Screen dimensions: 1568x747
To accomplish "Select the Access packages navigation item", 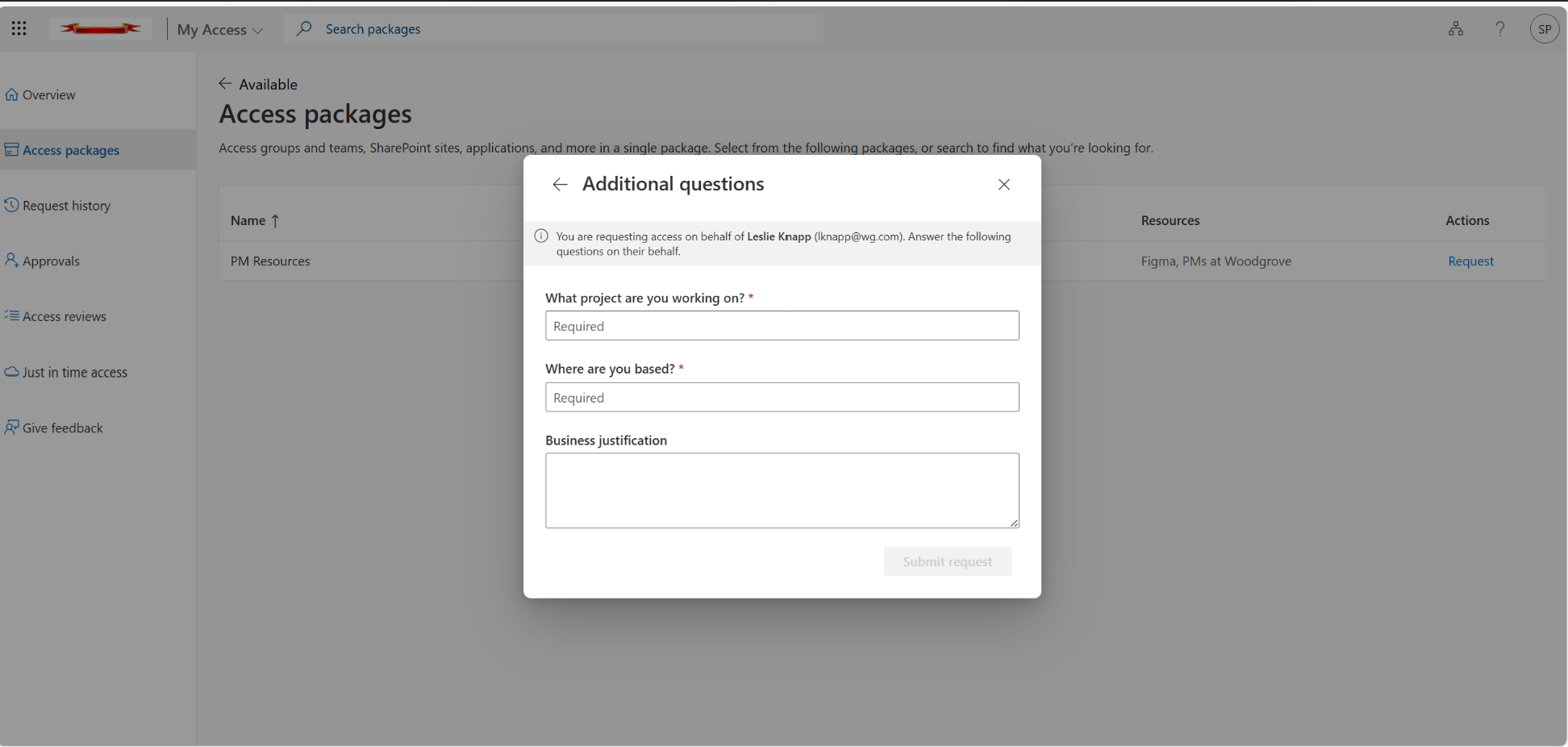I will pos(70,149).
